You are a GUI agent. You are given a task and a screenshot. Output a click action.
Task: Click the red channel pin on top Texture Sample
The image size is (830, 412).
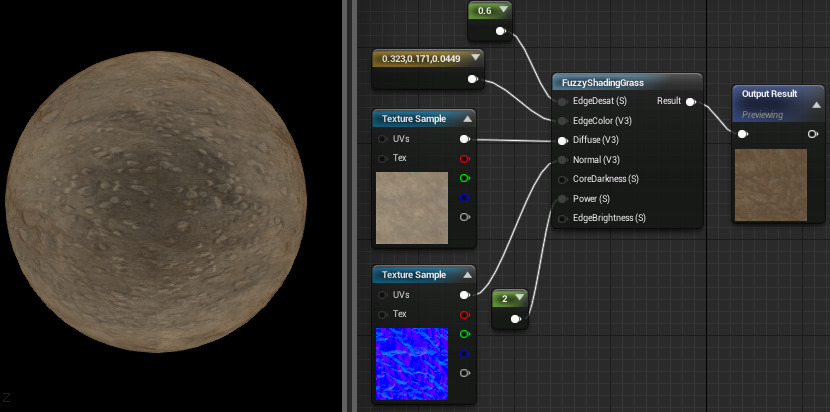[x=463, y=158]
